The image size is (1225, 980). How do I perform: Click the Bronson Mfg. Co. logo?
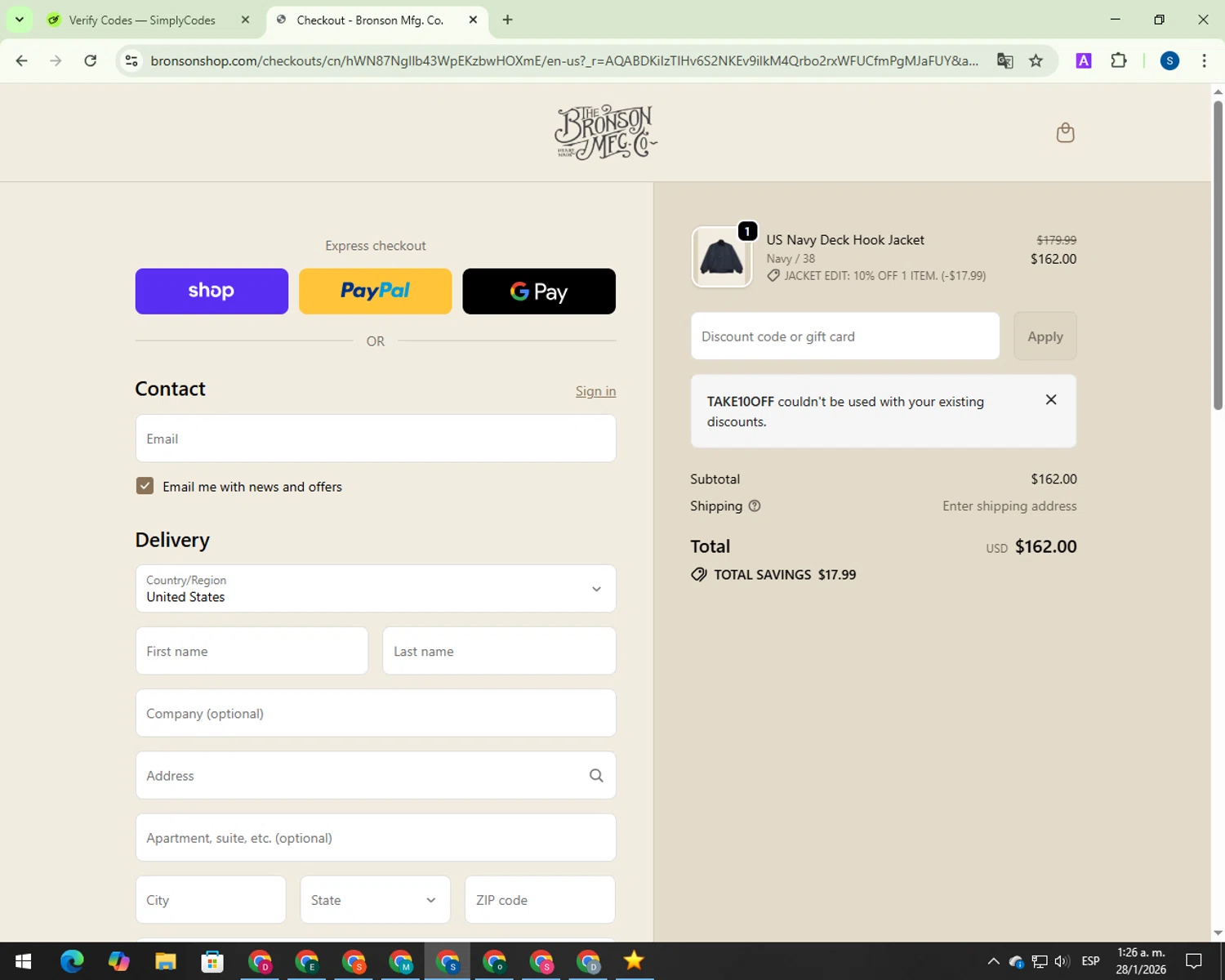(x=605, y=132)
